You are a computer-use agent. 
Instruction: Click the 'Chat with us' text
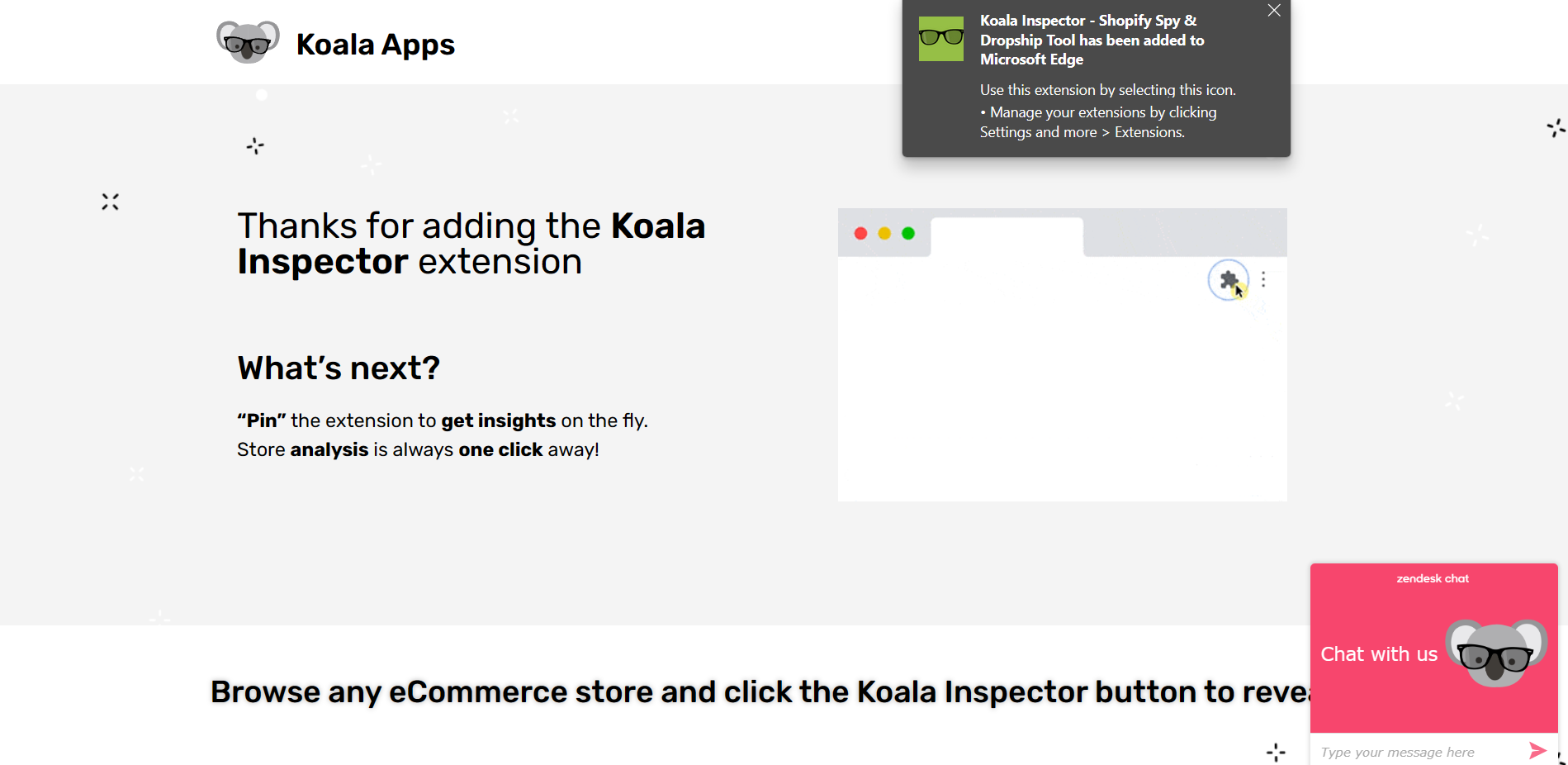pyautogui.click(x=1379, y=654)
